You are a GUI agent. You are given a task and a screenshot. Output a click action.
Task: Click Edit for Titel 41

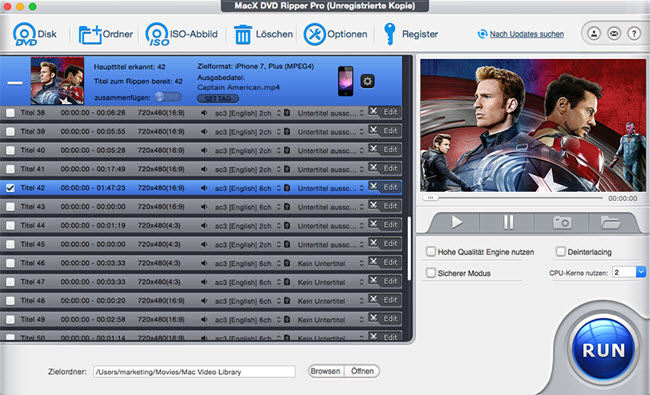(390, 168)
